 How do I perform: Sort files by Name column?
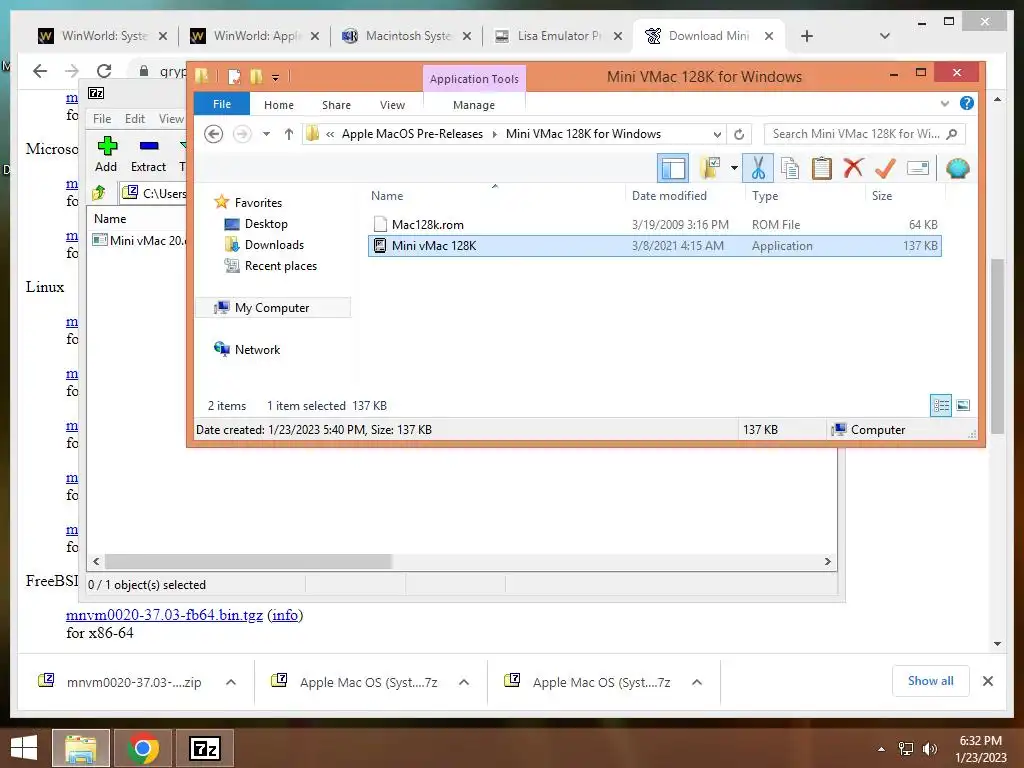pos(387,196)
